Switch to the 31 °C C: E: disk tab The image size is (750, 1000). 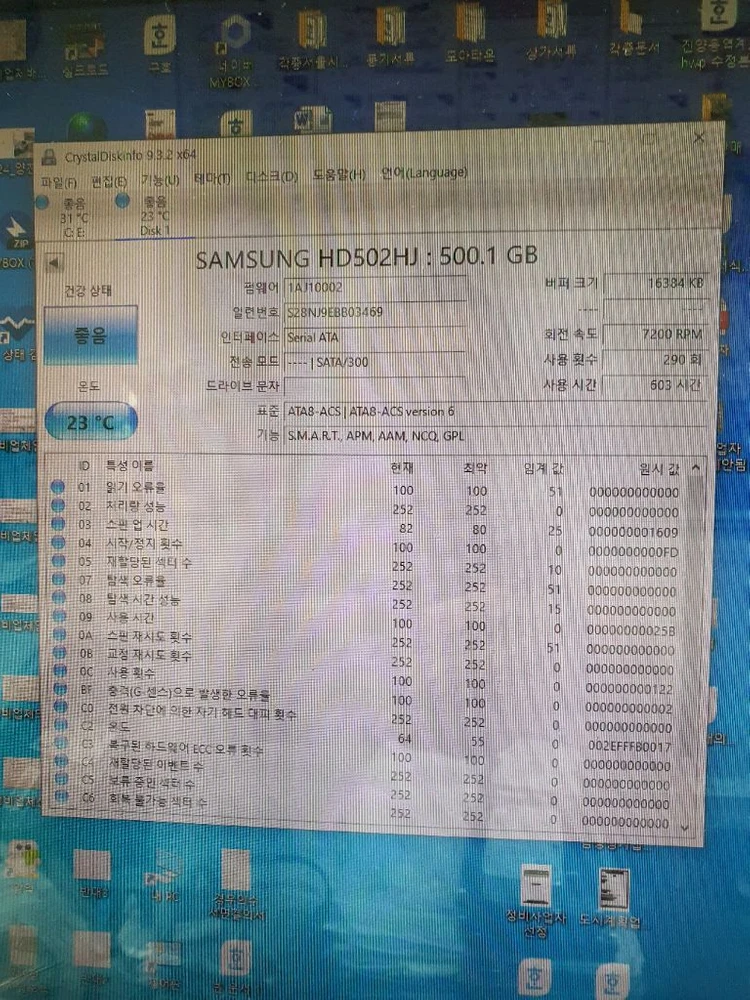tap(68, 217)
